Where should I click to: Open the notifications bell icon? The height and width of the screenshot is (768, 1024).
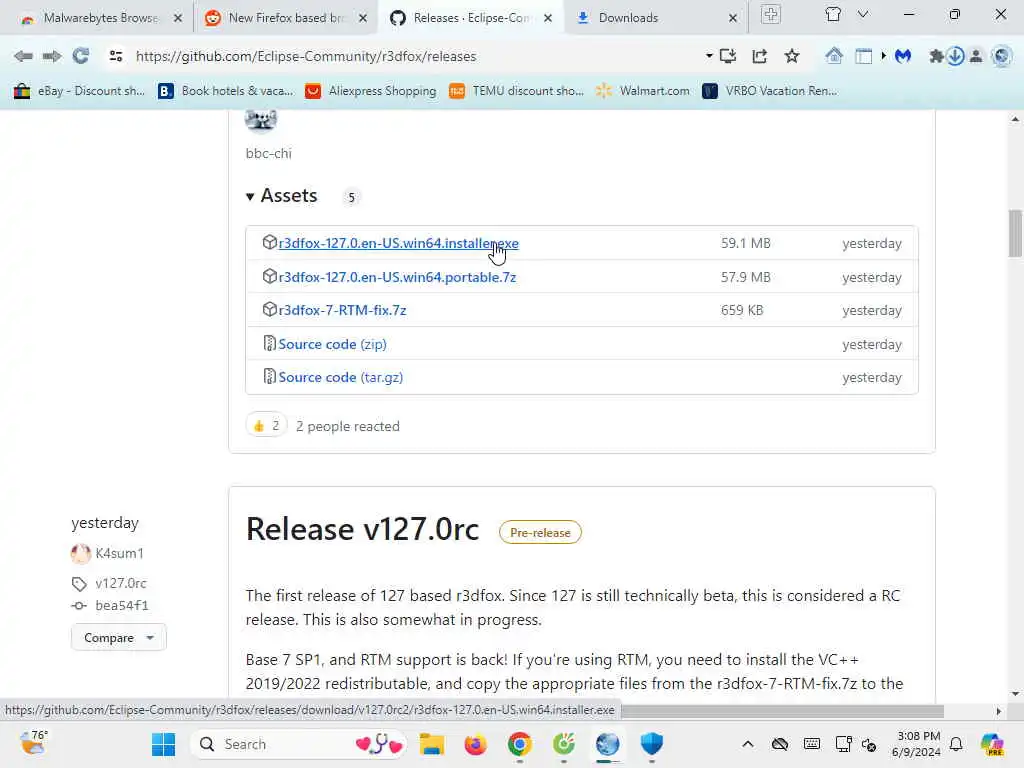tap(956, 744)
